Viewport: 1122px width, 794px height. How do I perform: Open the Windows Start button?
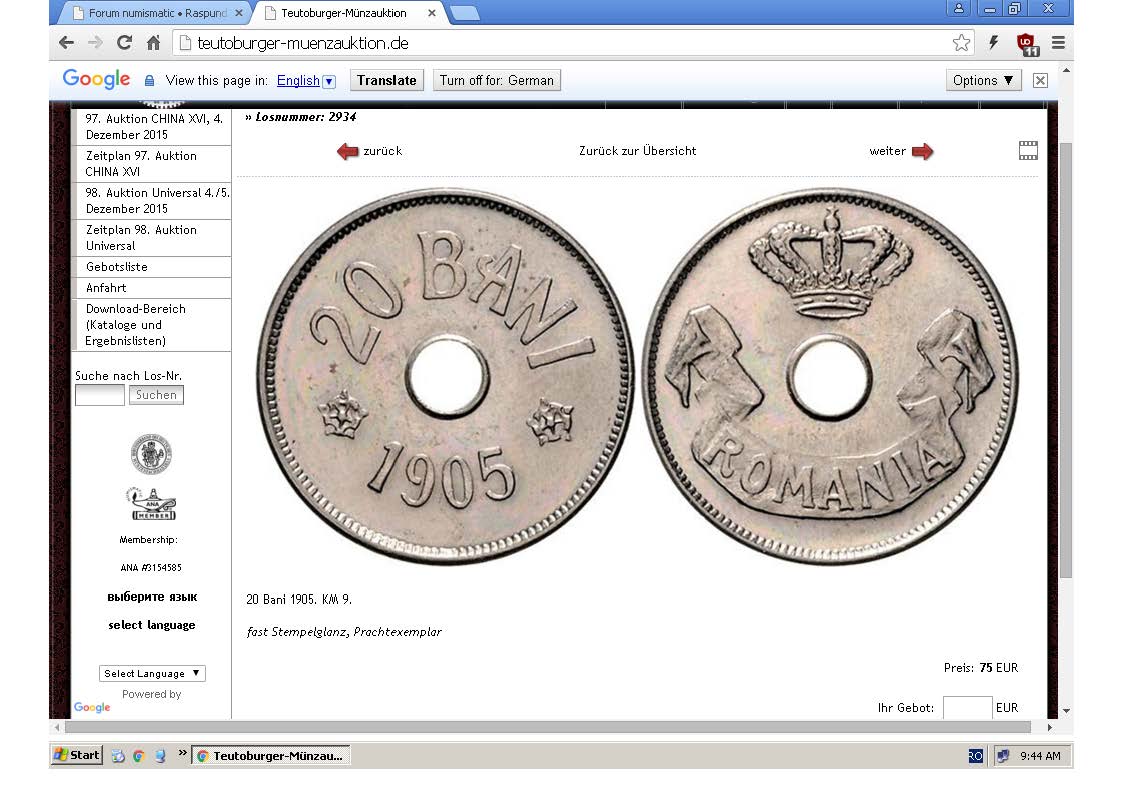78,755
